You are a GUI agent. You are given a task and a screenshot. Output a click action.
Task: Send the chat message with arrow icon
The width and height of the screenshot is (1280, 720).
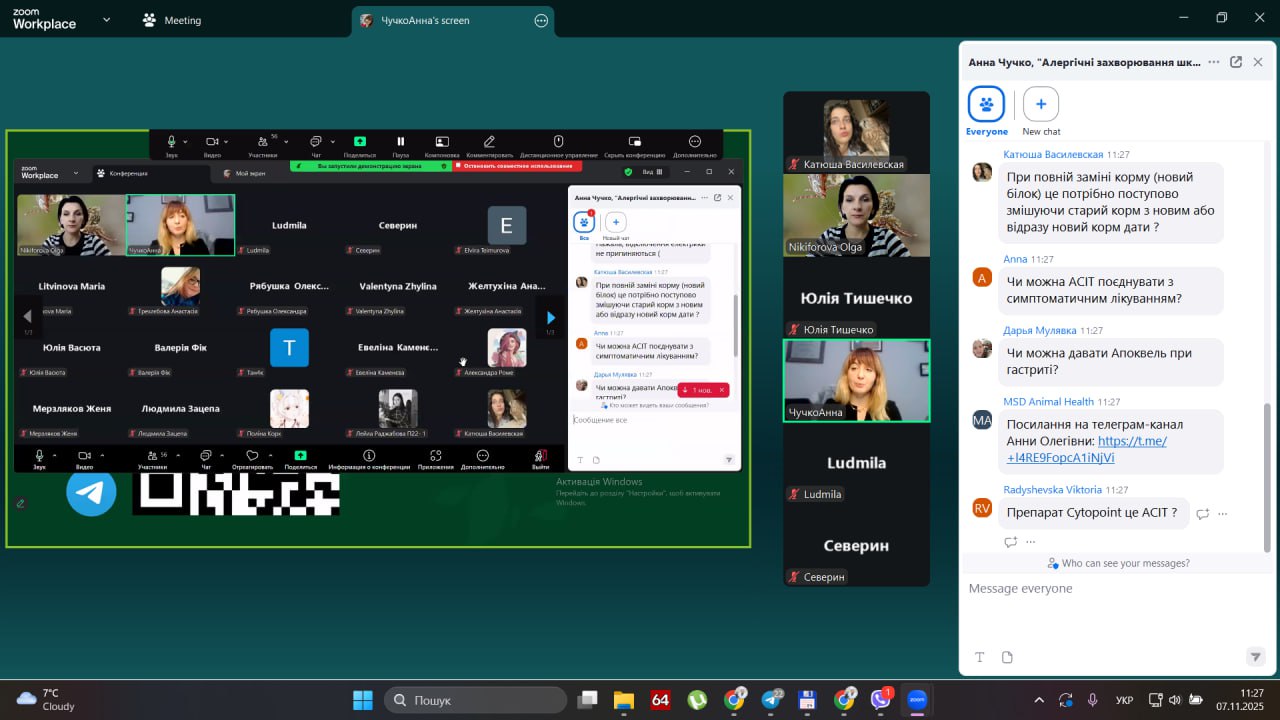click(x=1255, y=657)
